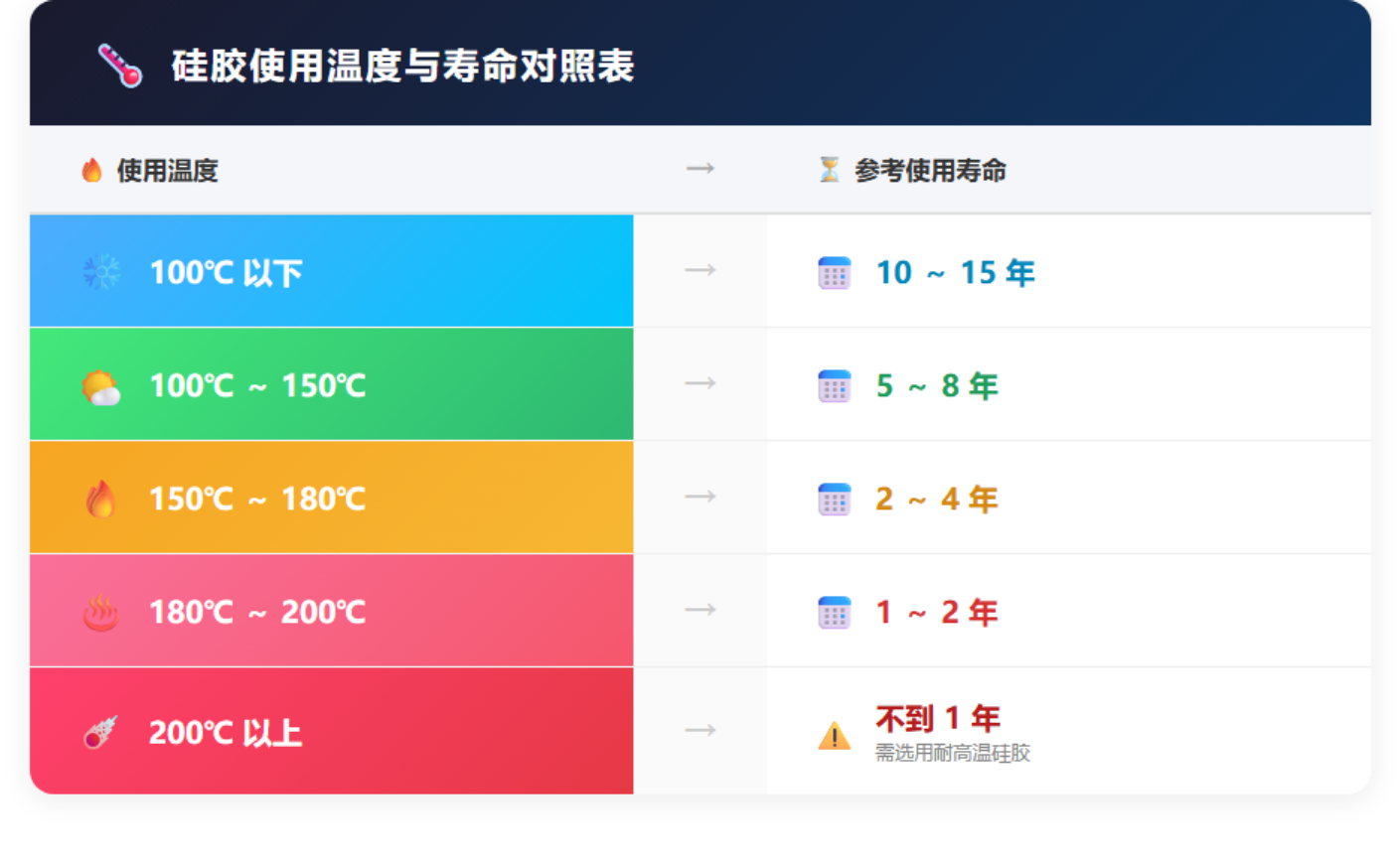The height and width of the screenshot is (862, 1400).
Task: Click the calendar icon beside 10 ~ 15 年
Action: [x=834, y=272]
